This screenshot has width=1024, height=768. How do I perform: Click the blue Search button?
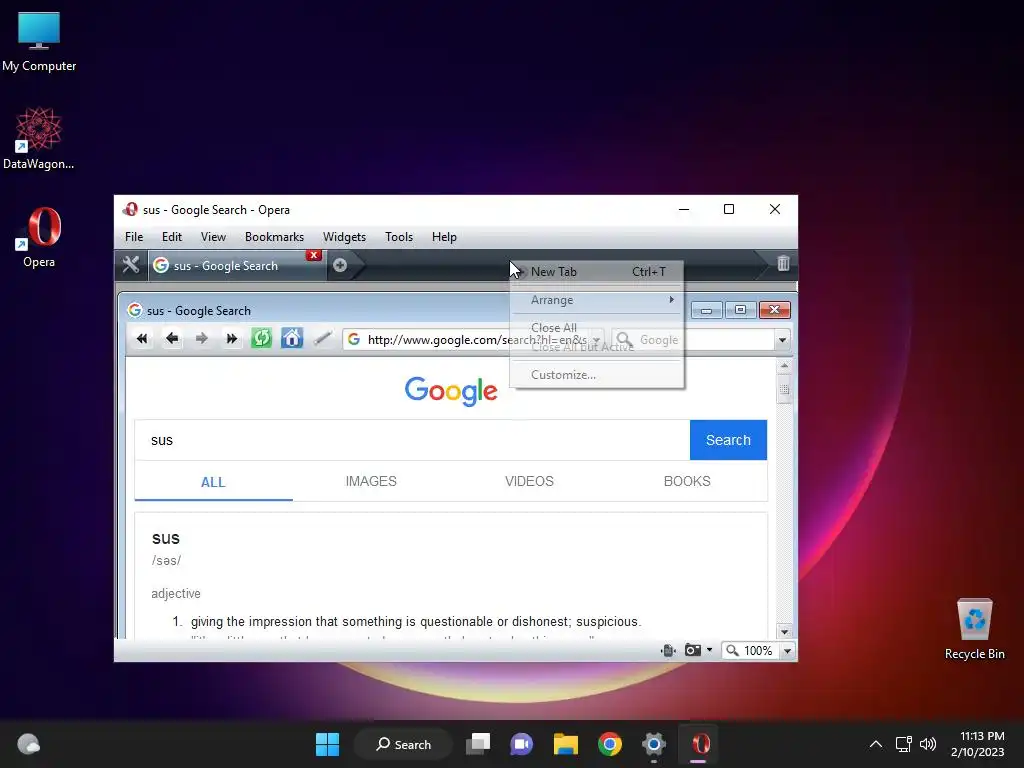pos(728,440)
